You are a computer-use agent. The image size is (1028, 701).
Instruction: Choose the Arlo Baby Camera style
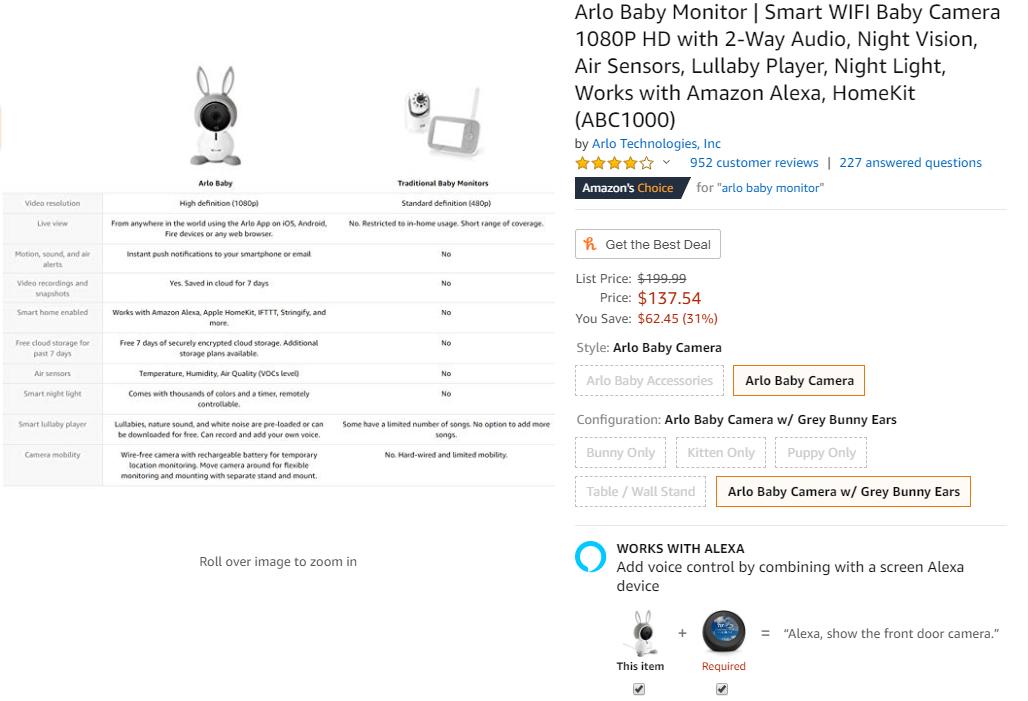click(x=799, y=380)
